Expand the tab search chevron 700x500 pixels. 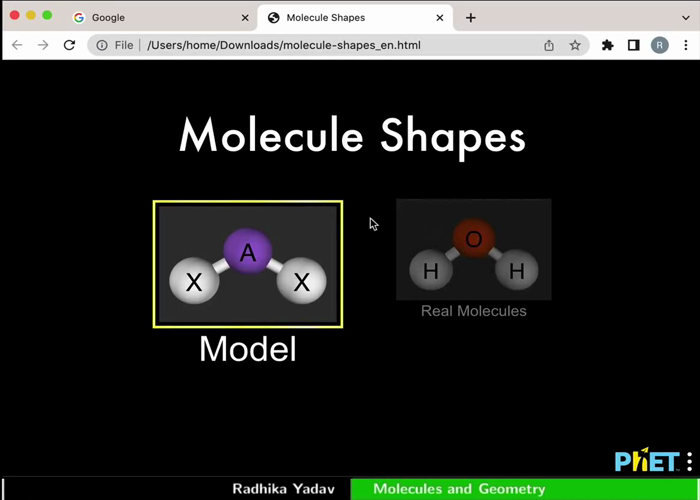[x=685, y=18]
